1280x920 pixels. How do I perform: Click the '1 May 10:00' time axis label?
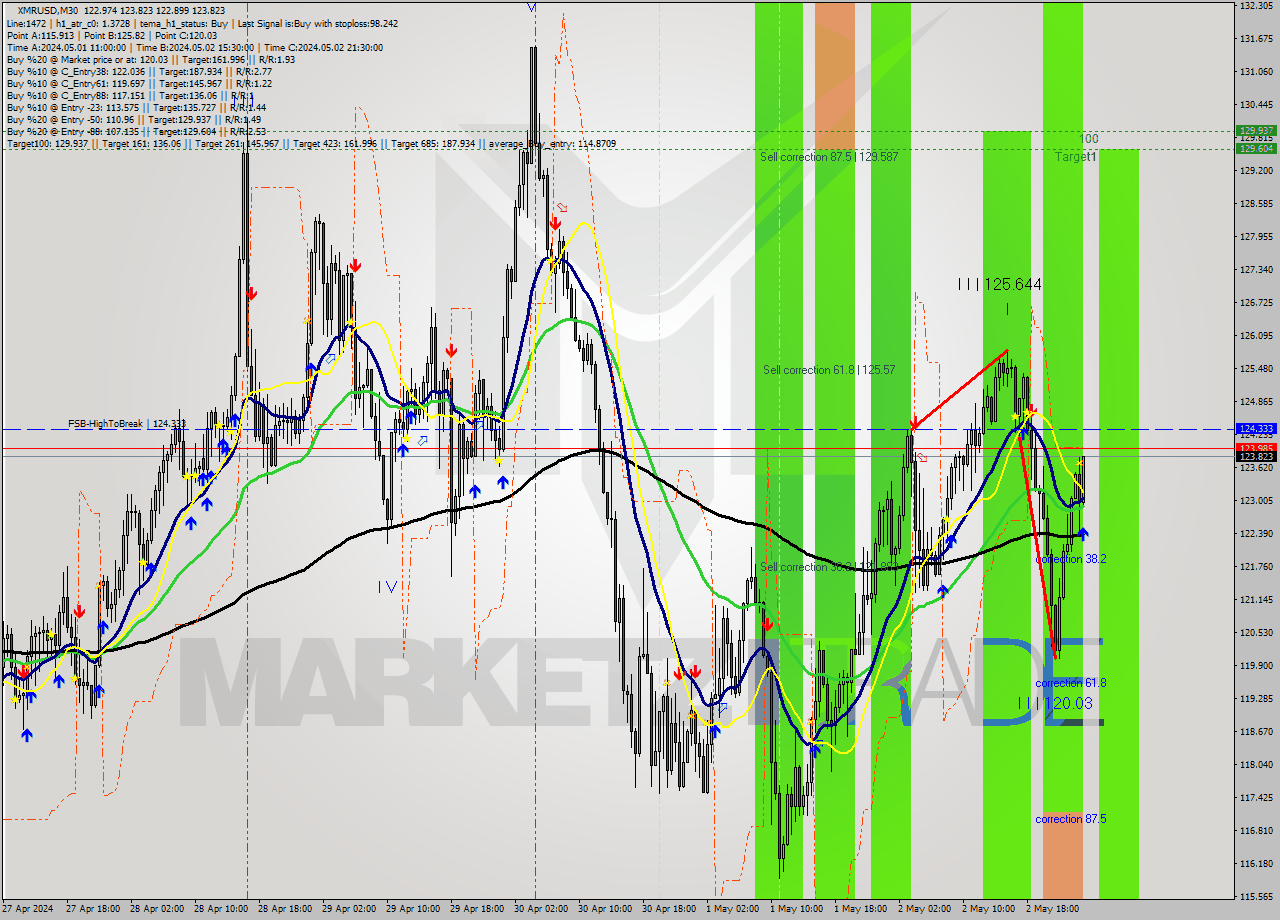796,910
